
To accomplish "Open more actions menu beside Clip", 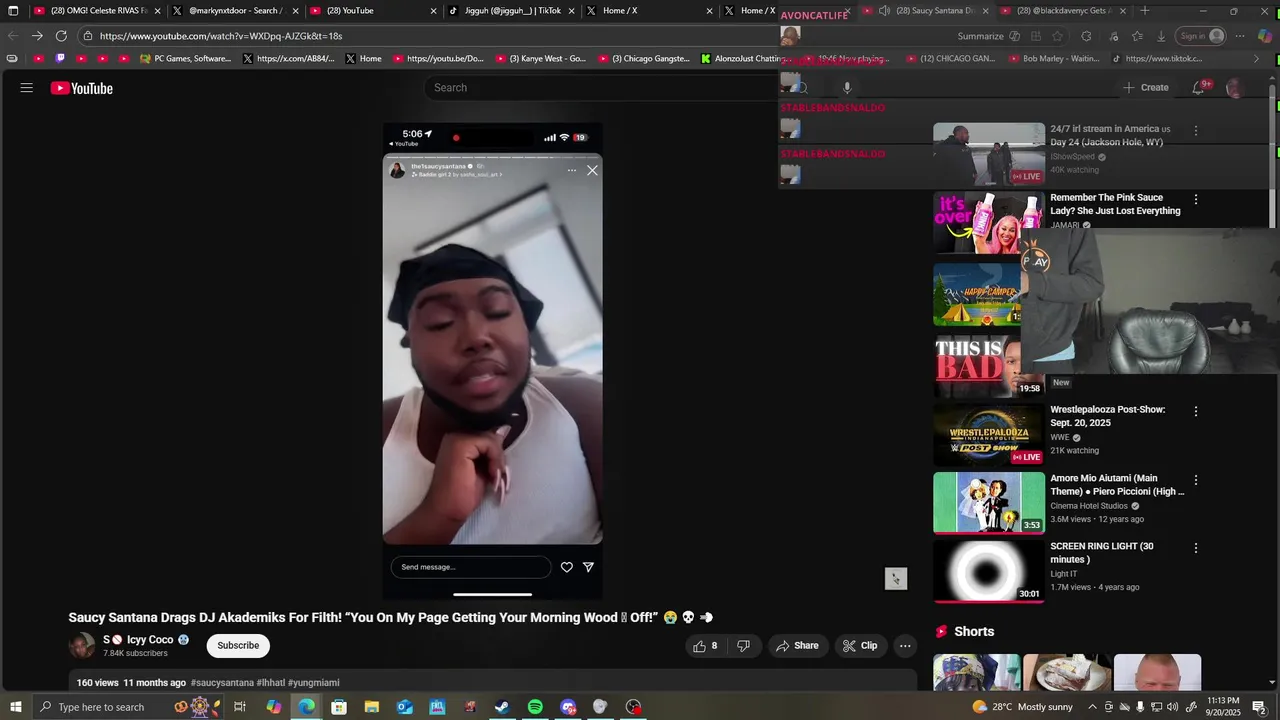I will (905, 646).
